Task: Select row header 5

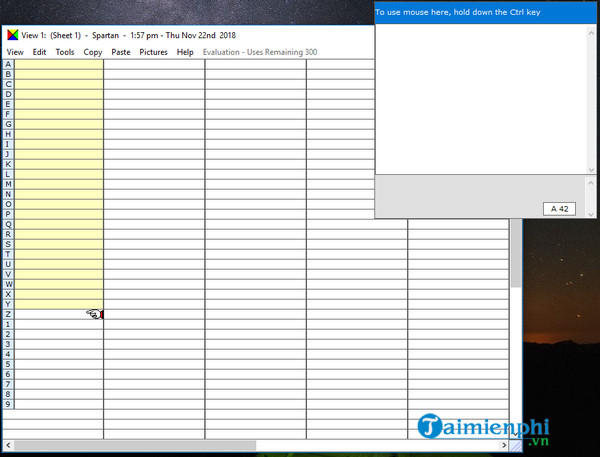Action: tap(9, 364)
